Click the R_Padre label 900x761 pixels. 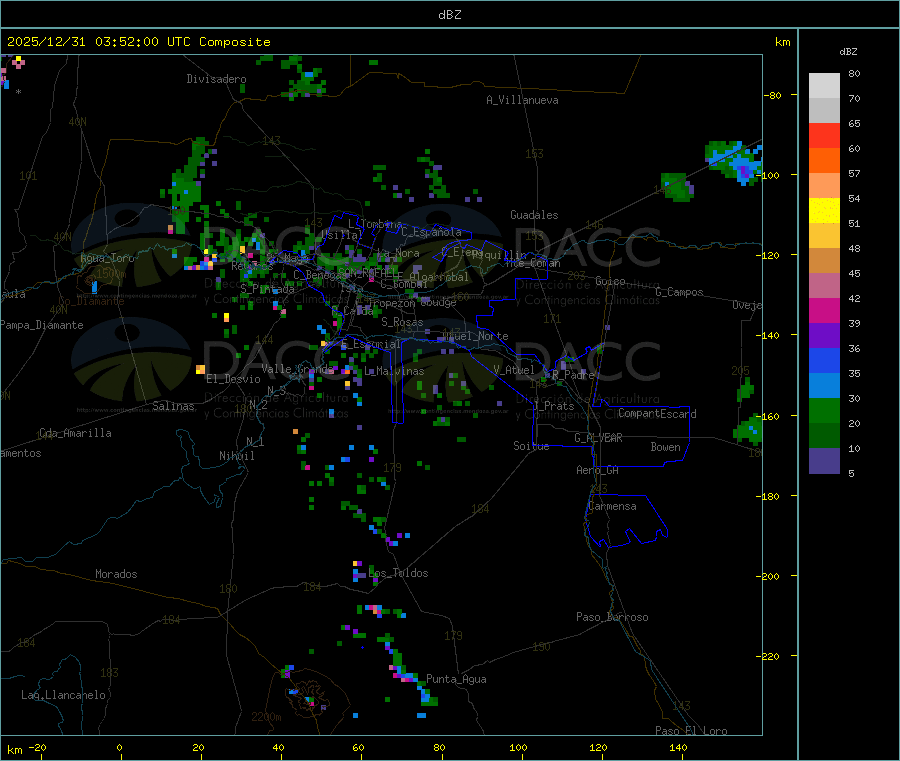pos(573,375)
